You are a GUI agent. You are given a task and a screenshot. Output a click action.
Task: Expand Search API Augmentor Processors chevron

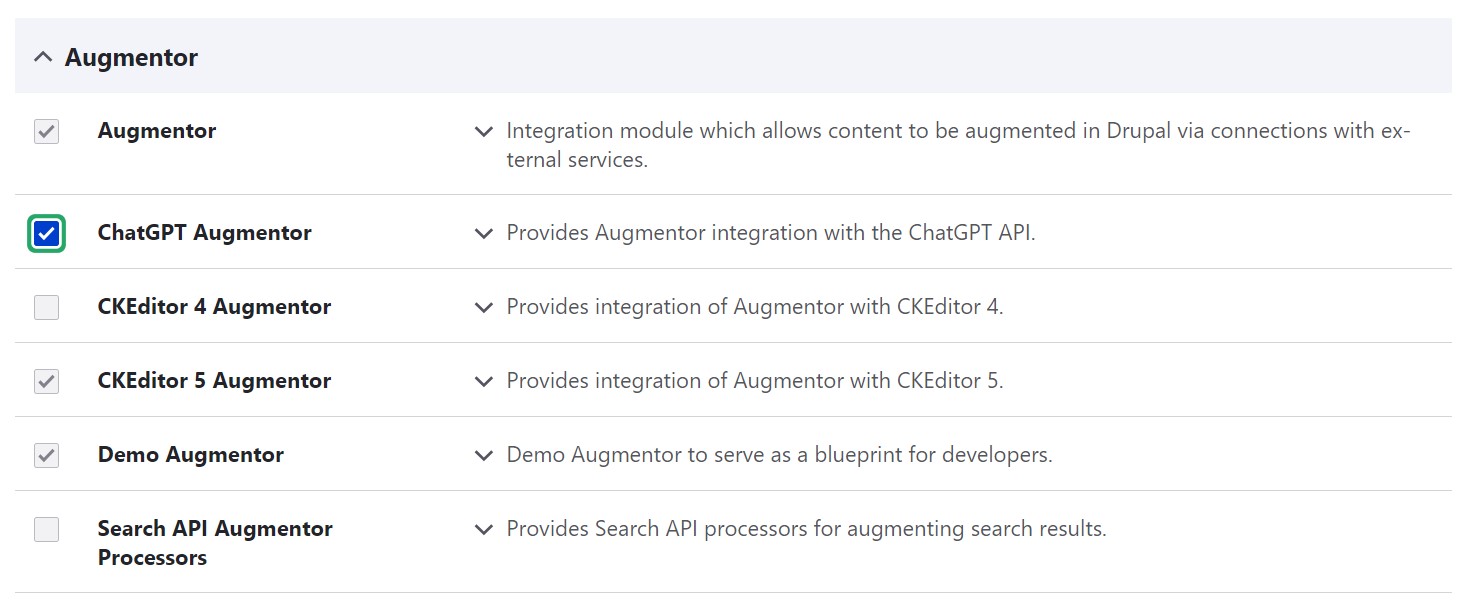coord(484,529)
